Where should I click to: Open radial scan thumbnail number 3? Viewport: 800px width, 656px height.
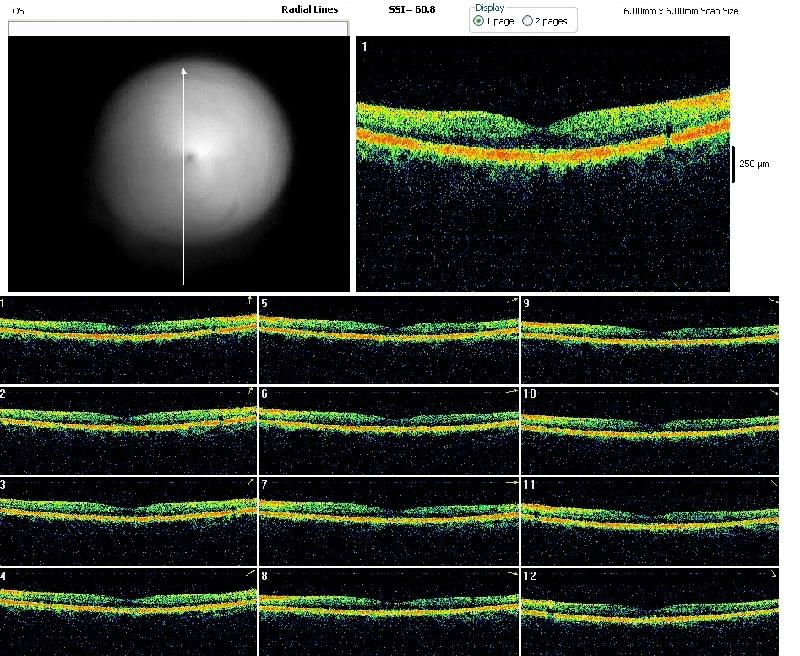(x=128, y=521)
